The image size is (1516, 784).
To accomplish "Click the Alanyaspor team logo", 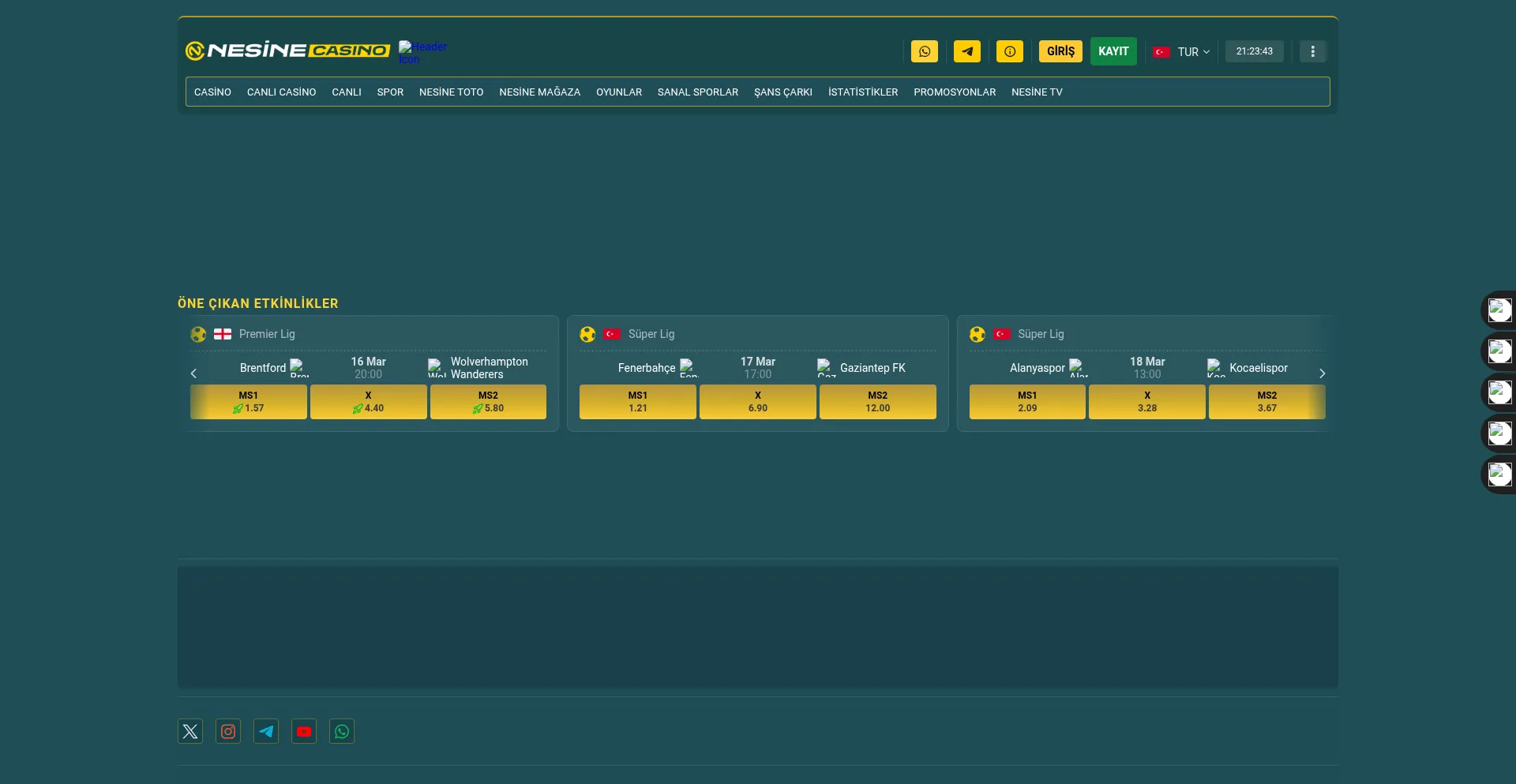I will 1079,367.
